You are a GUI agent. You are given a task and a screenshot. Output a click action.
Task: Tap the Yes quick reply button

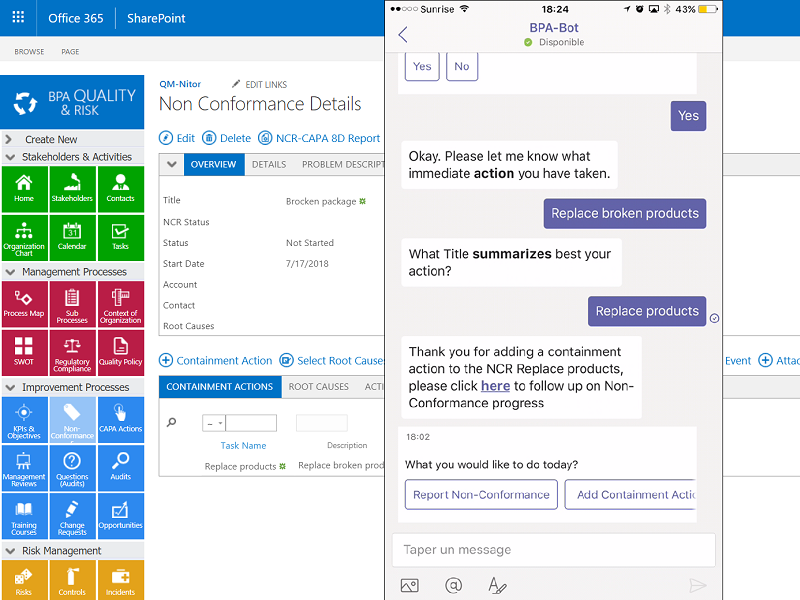[422, 66]
